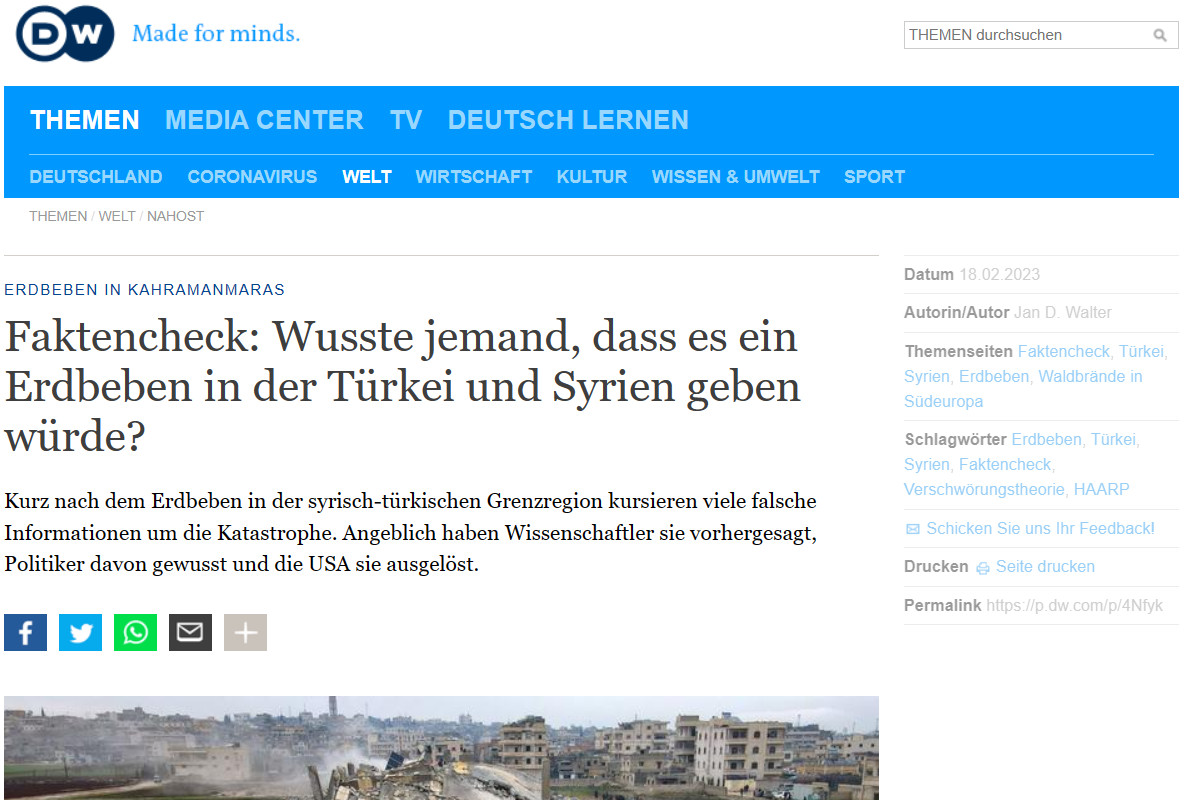Open the KULTUR section

pos(592,177)
